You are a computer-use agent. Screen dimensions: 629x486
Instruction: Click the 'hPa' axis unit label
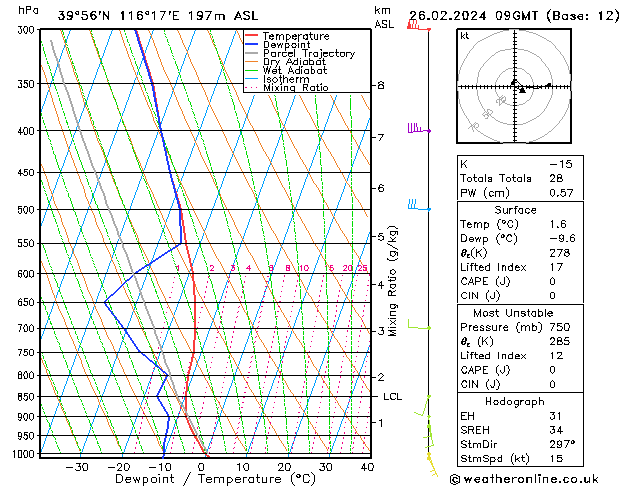(x=28, y=10)
